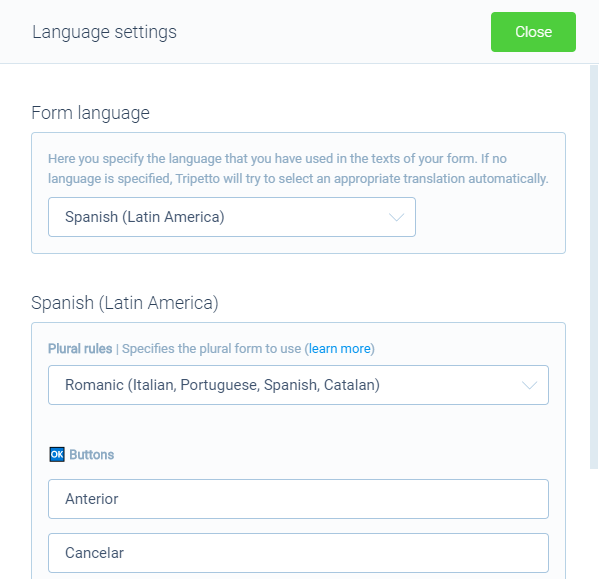Click the Form language heading
599x579 pixels.
click(91, 113)
